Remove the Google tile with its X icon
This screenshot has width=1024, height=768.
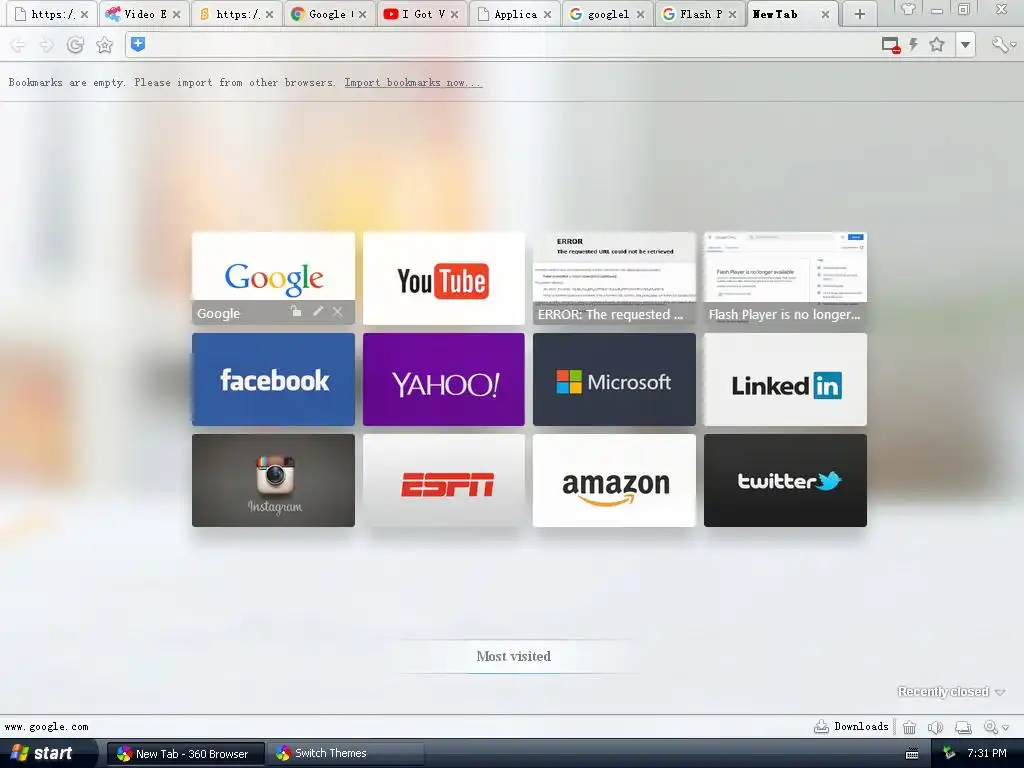point(338,312)
